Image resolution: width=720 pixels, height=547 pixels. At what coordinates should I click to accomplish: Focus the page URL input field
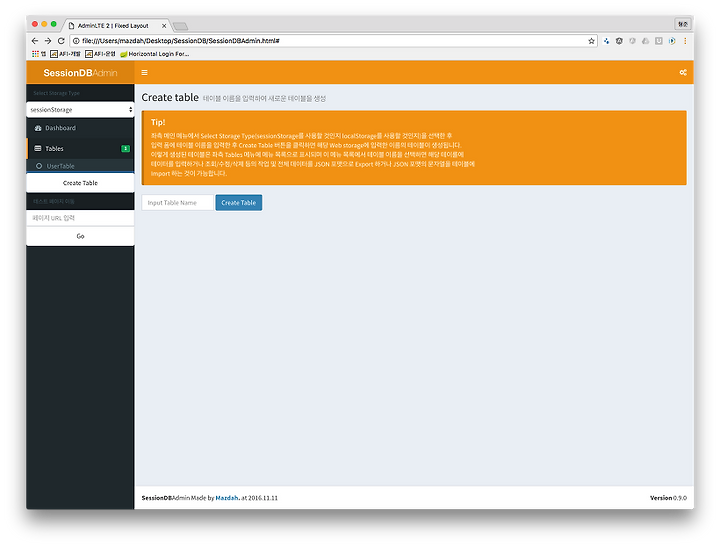tap(80, 218)
